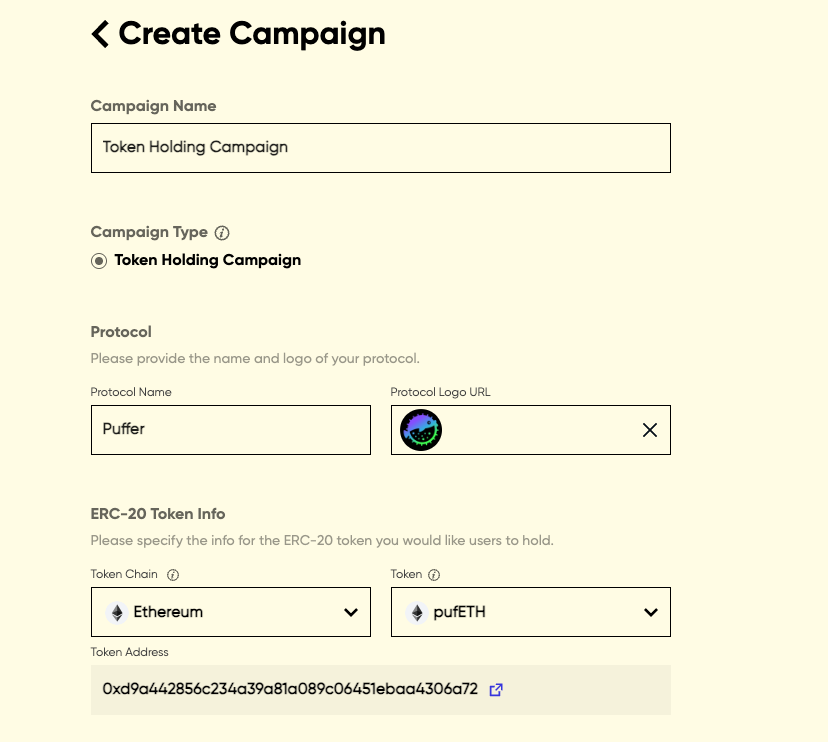The width and height of the screenshot is (828, 742).
Task: Focus the Campaign Name text field
Action: (380, 148)
